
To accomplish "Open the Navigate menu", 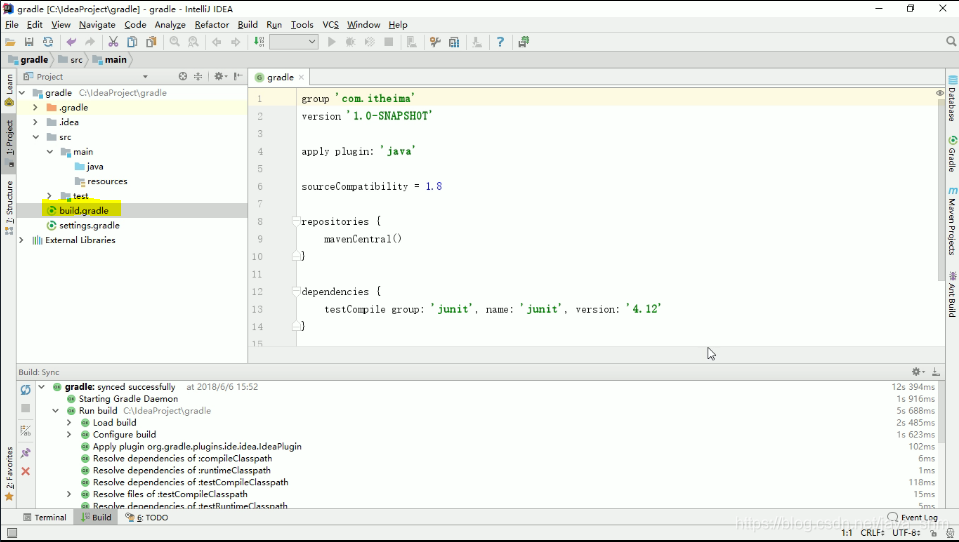I will pos(97,25).
